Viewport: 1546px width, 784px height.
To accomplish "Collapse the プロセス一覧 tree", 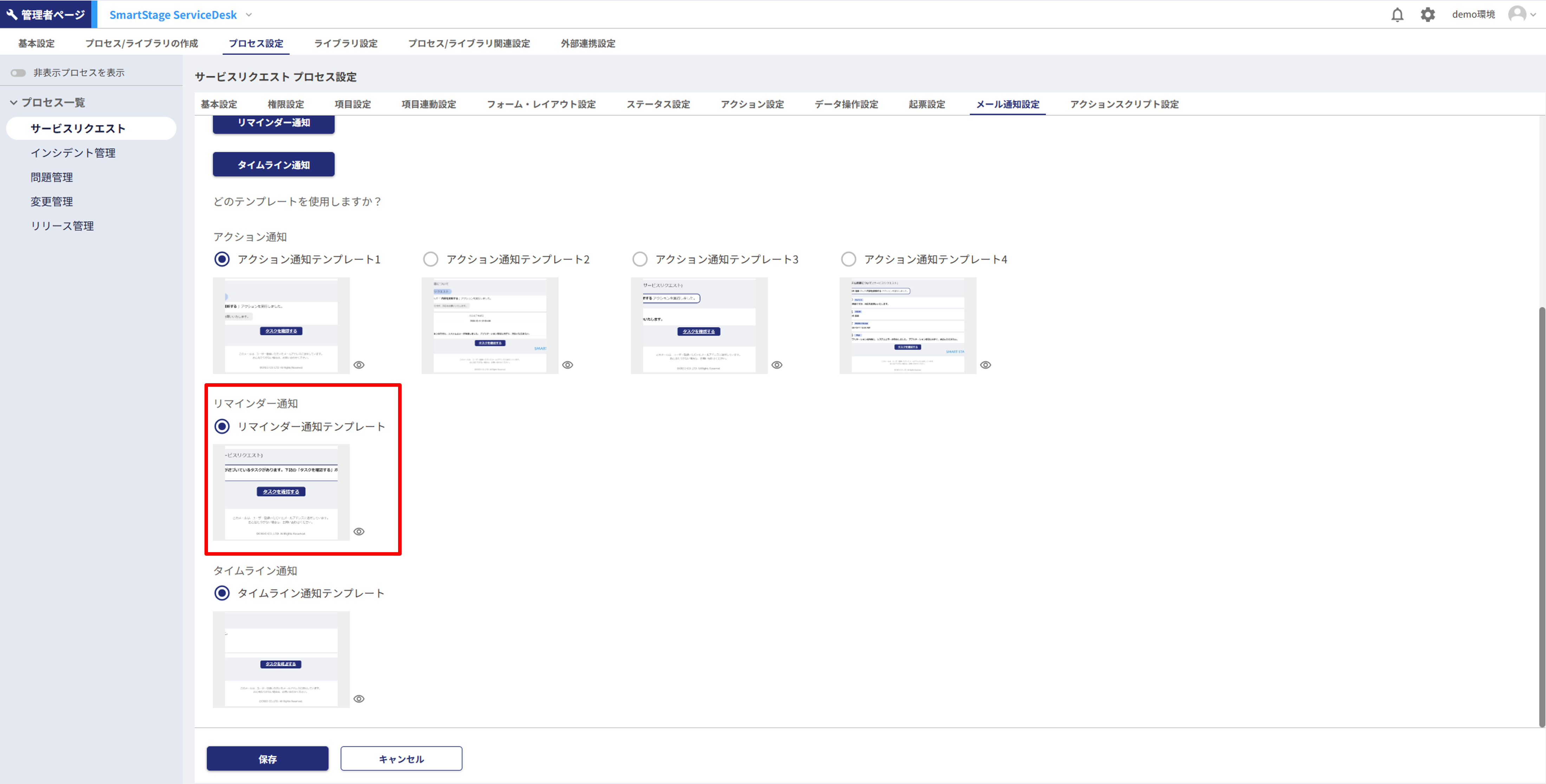I will [13, 103].
